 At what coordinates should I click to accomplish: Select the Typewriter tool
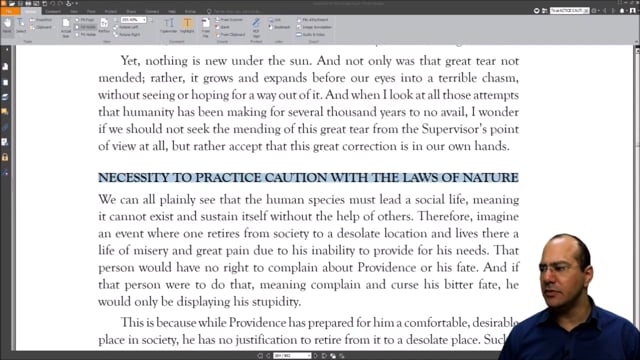(169, 25)
